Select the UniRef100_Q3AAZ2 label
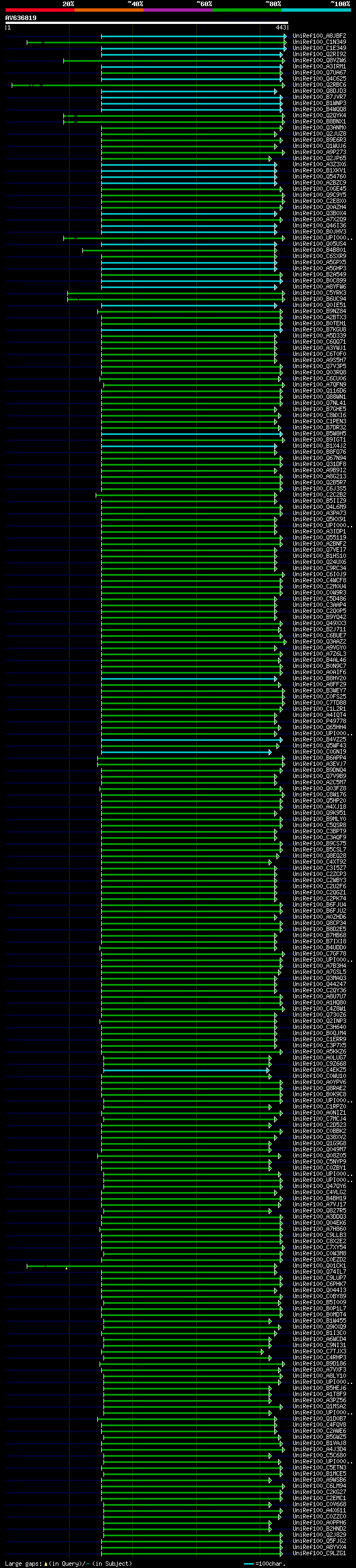 (x=319, y=641)
